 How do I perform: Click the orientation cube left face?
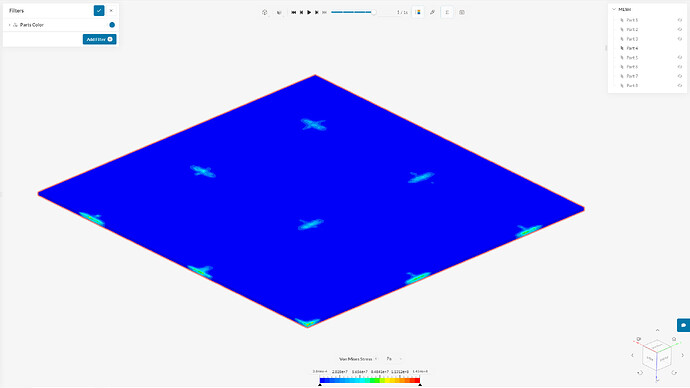pos(650,359)
